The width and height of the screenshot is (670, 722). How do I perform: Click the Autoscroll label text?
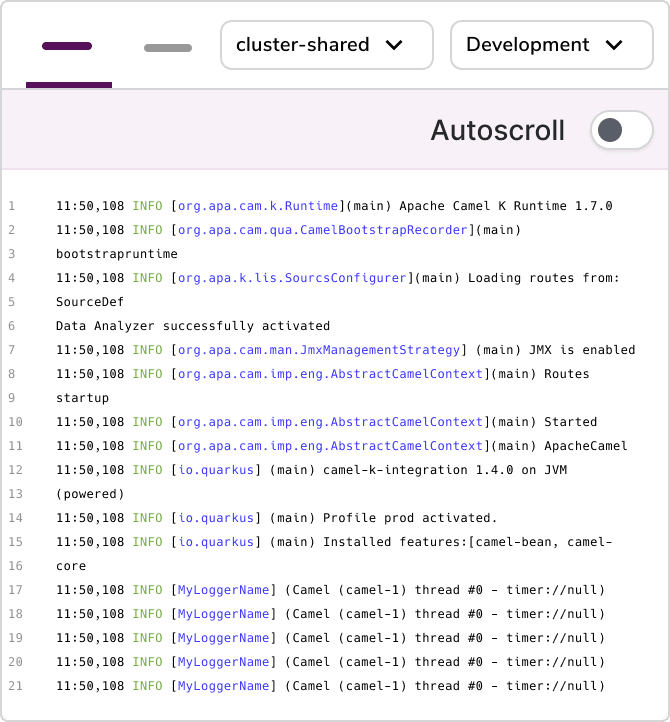(x=497, y=130)
